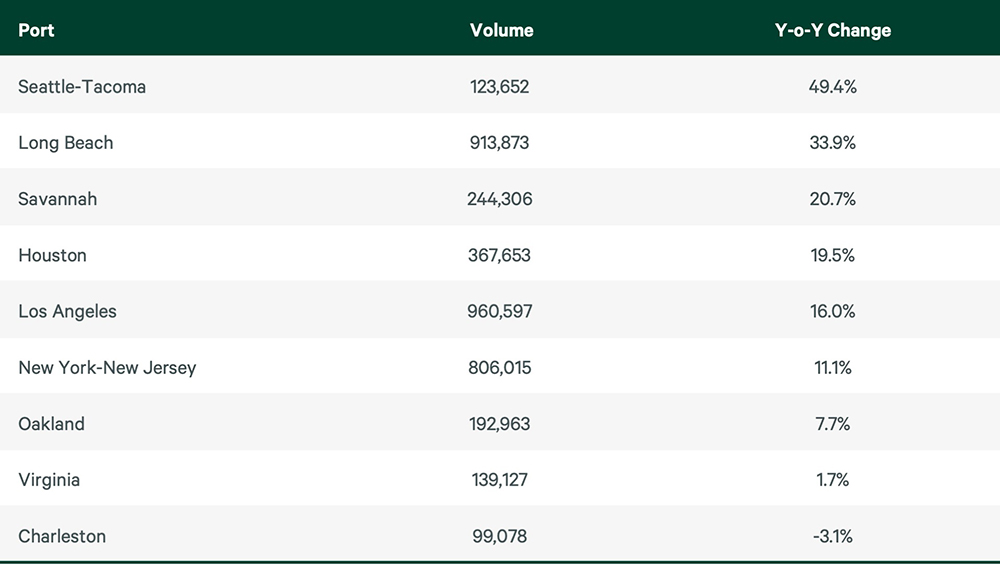Image resolution: width=1000 pixels, height=566 pixels.
Task: Click the Port column header
Action: [36, 30]
